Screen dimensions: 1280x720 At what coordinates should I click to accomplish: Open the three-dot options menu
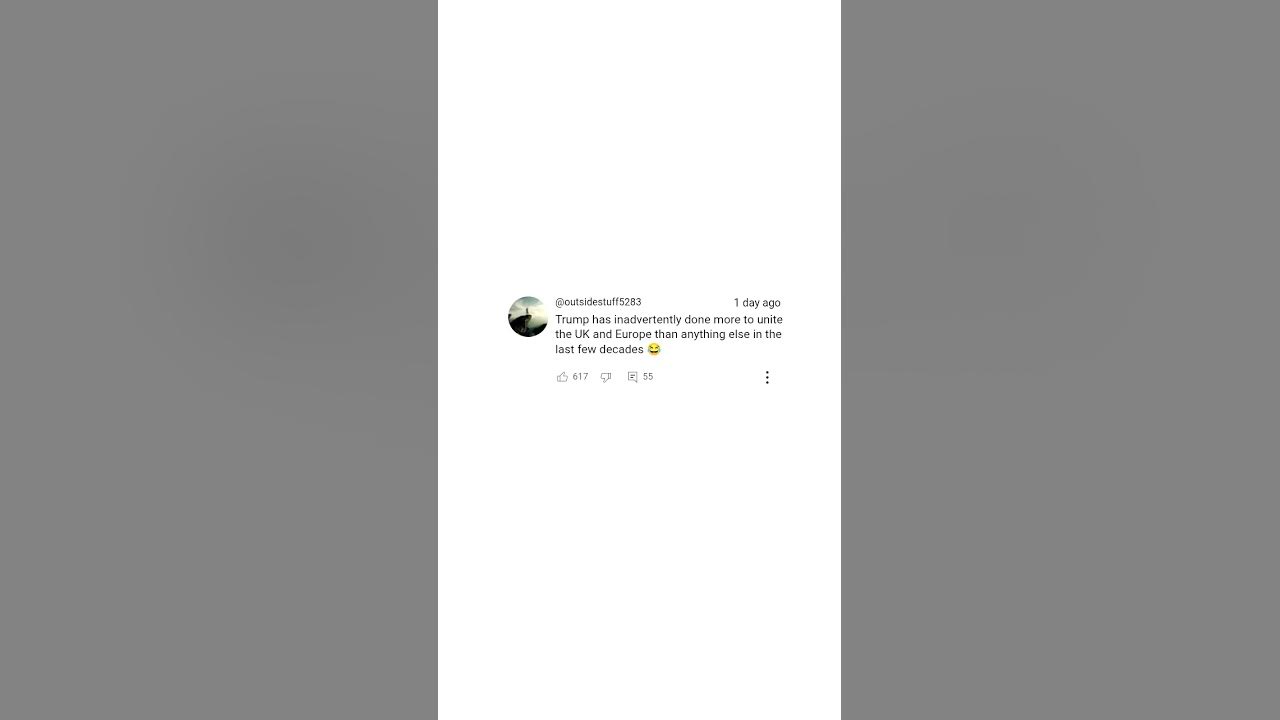click(x=767, y=377)
